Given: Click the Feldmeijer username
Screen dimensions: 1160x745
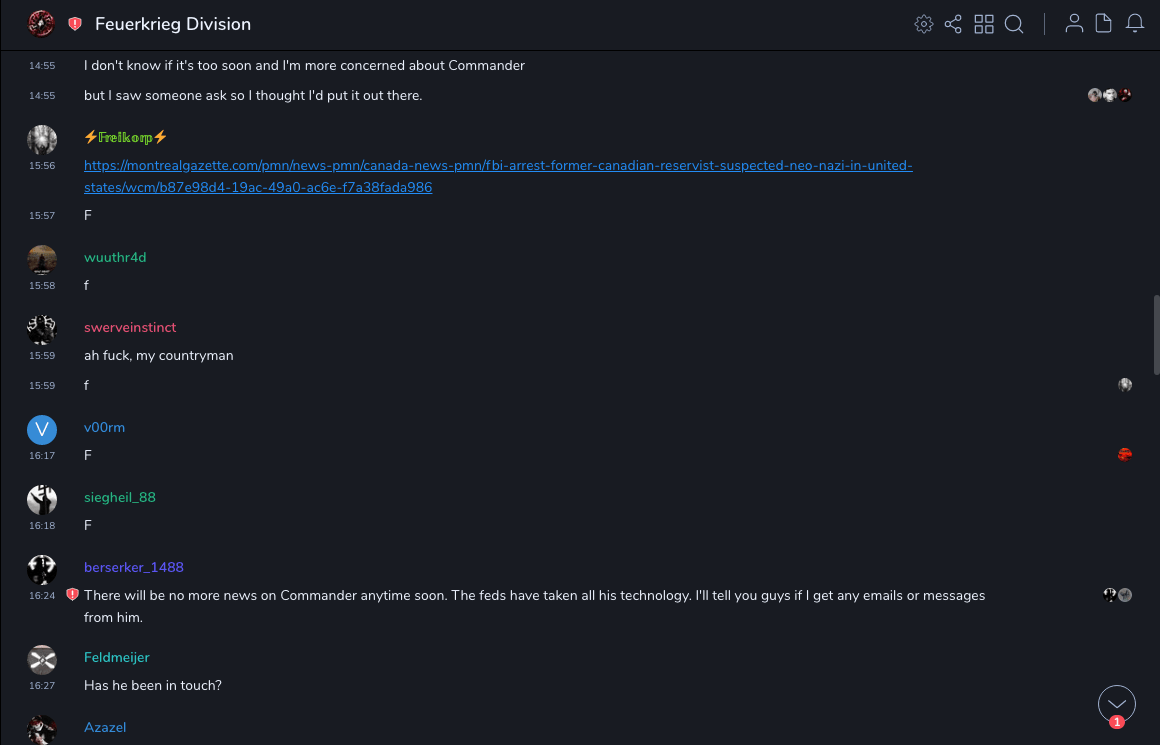Looking at the screenshot, I should tap(117, 657).
